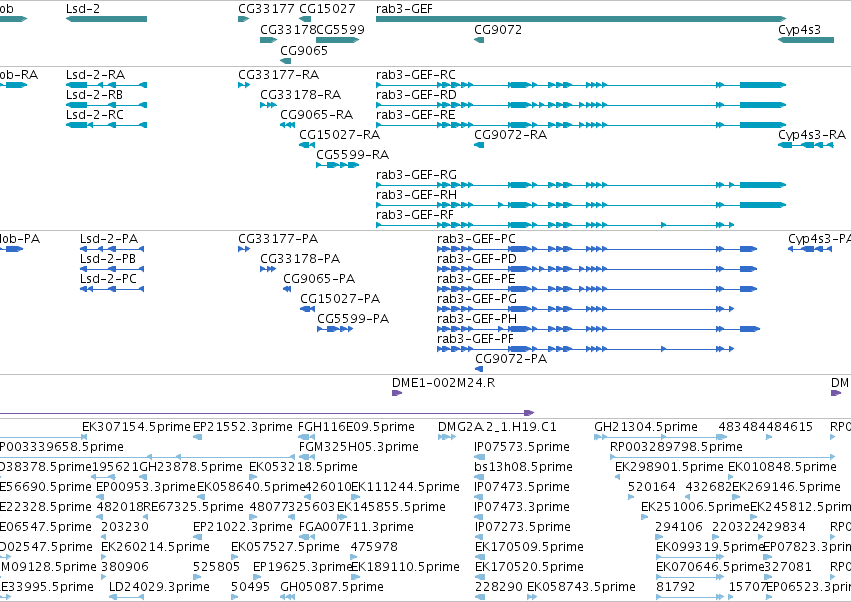
Task: Click the CG9072-RA transcript label
Action: click(510, 134)
